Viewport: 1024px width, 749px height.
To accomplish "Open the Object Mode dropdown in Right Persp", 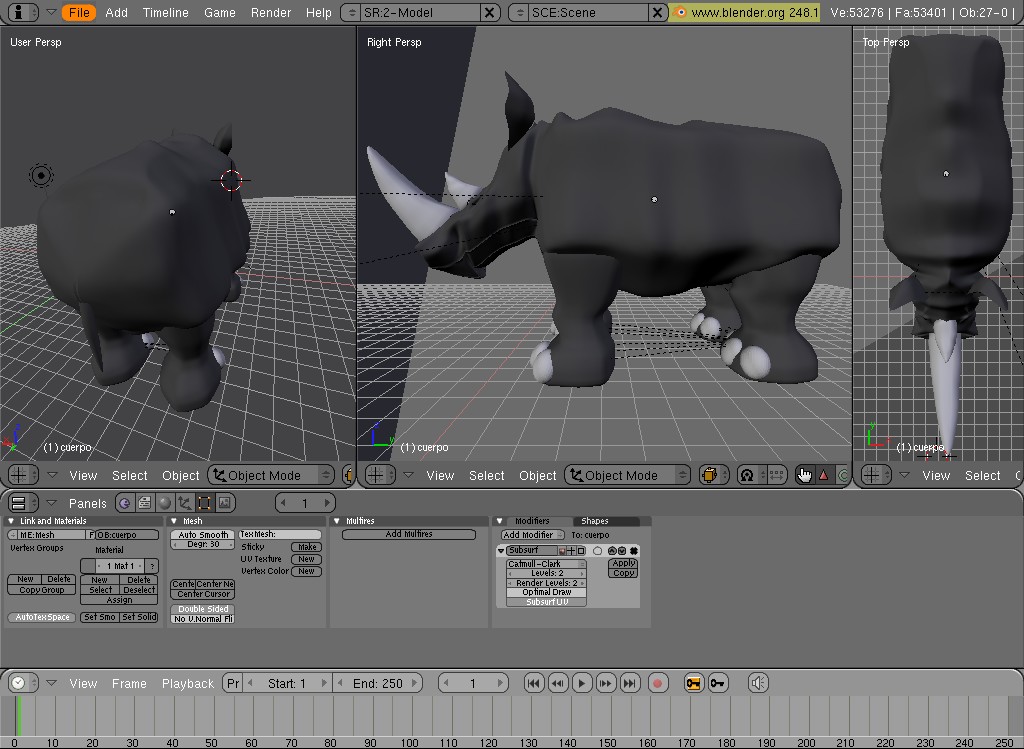I will [628, 475].
